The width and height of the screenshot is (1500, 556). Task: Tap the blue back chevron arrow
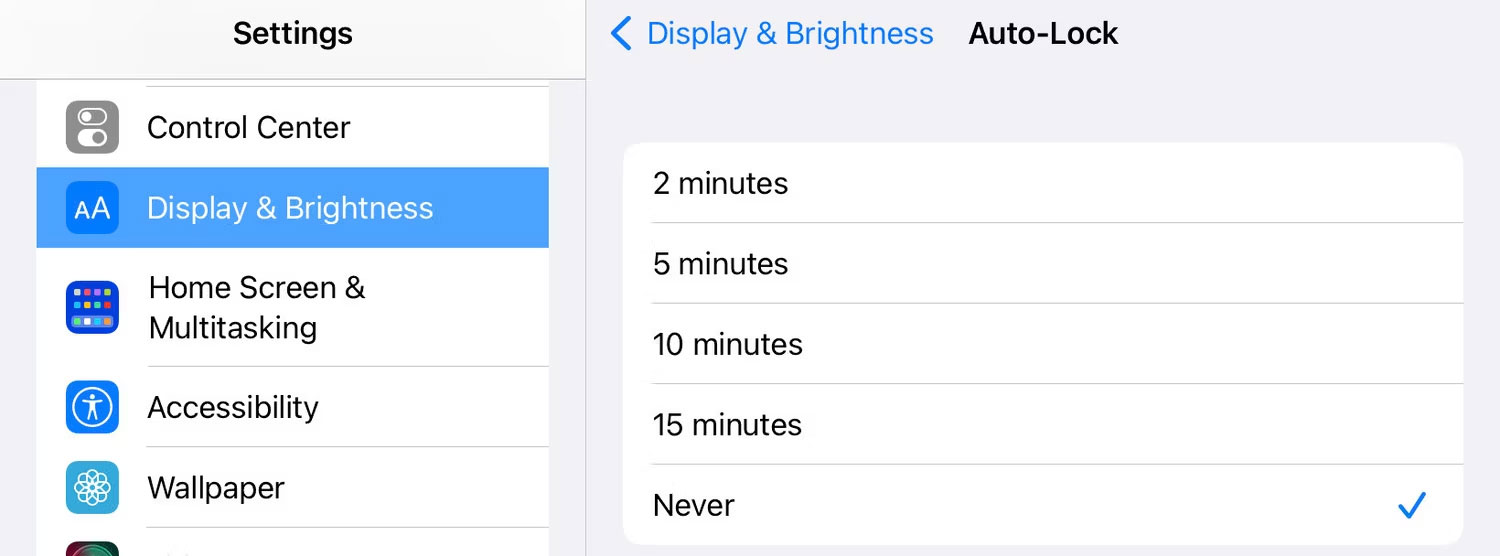(x=621, y=33)
